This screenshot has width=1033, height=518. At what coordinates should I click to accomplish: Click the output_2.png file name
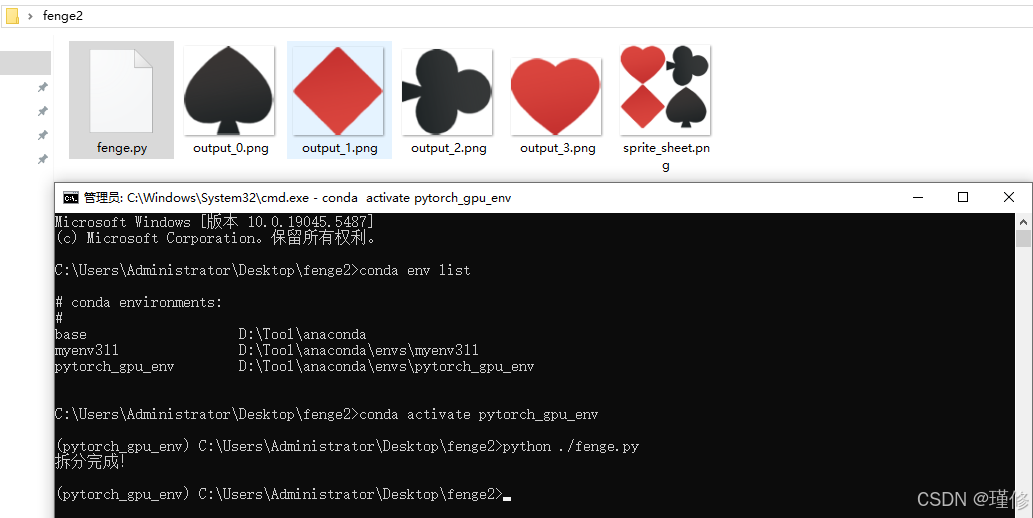[449, 148]
